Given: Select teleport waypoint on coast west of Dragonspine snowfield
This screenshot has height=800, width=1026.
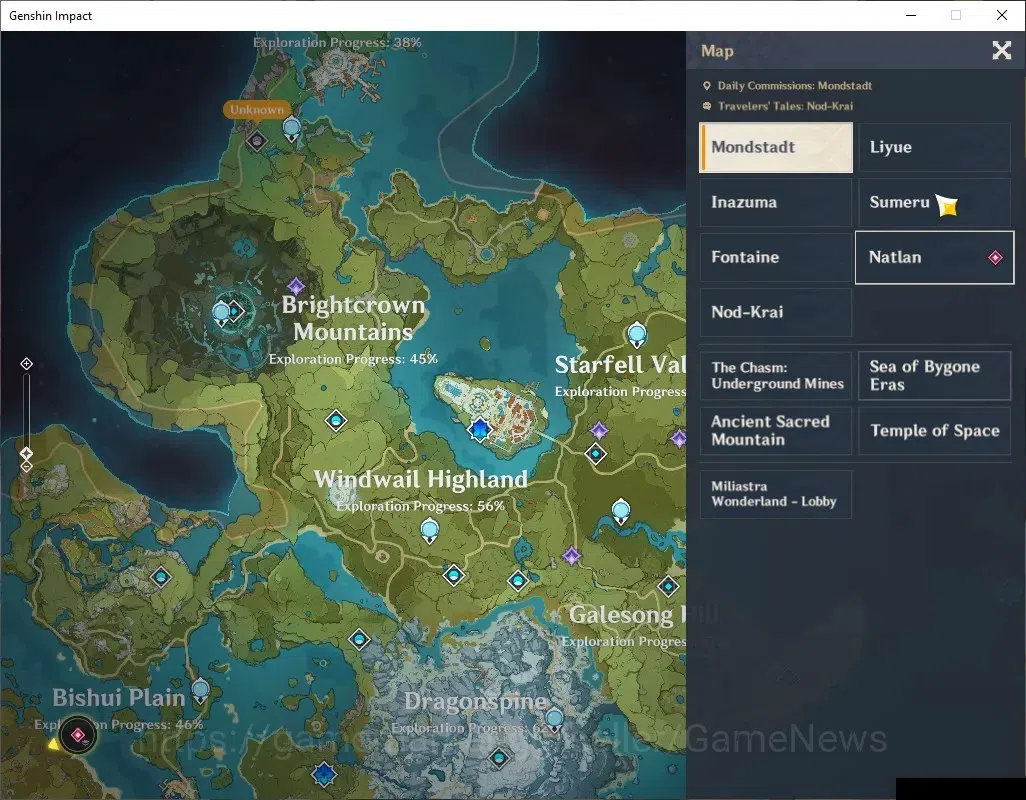Looking at the screenshot, I should pos(359,638).
